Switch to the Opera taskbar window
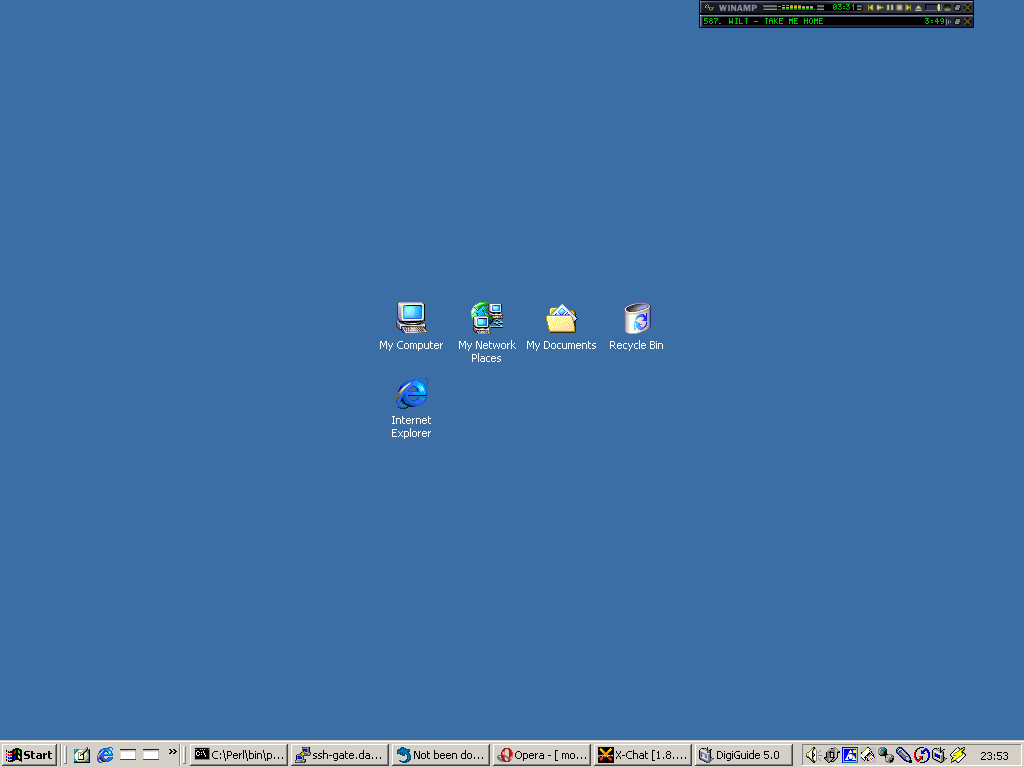The image size is (1024, 768). 541,755
